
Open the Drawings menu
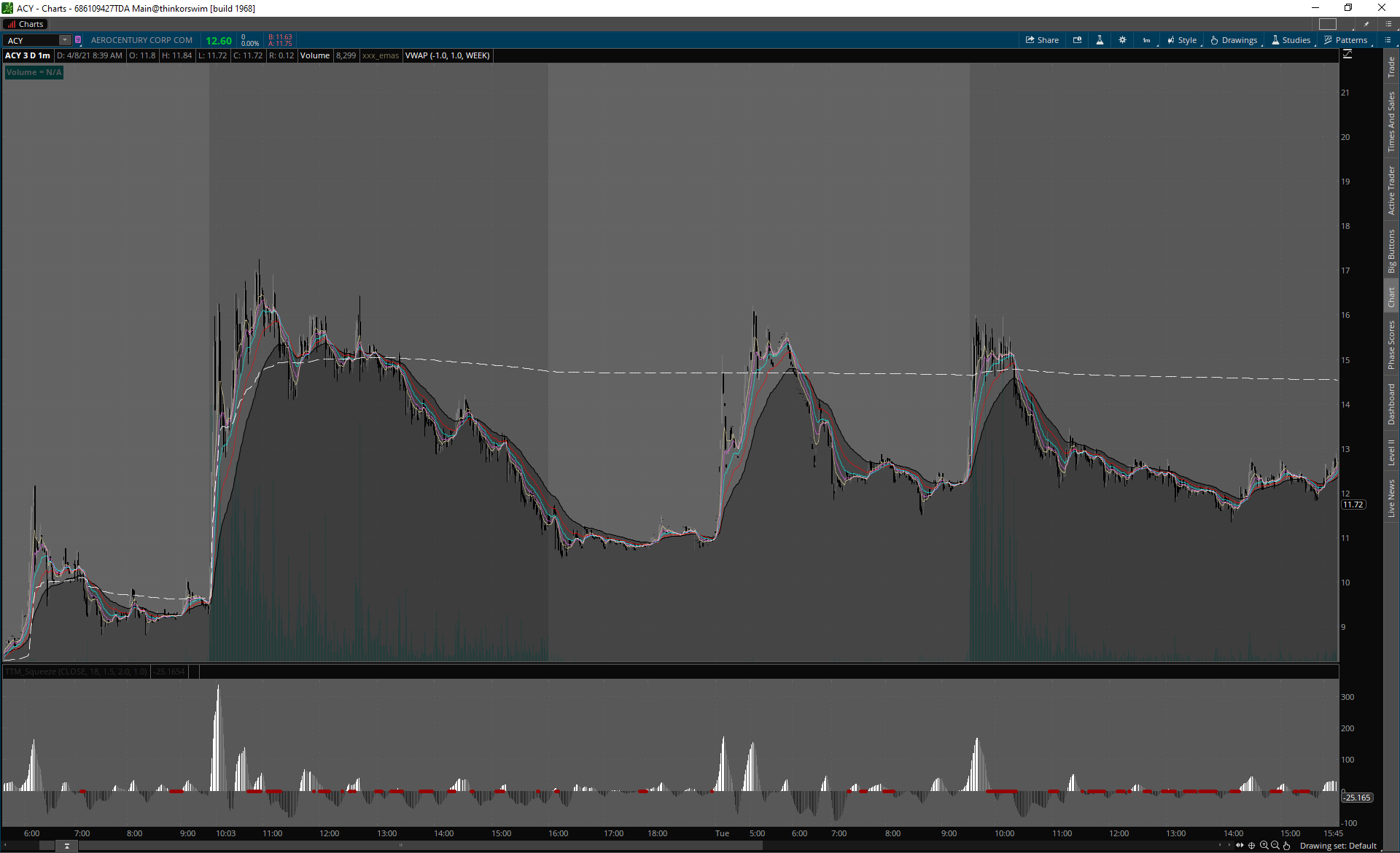pyautogui.click(x=1234, y=40)
